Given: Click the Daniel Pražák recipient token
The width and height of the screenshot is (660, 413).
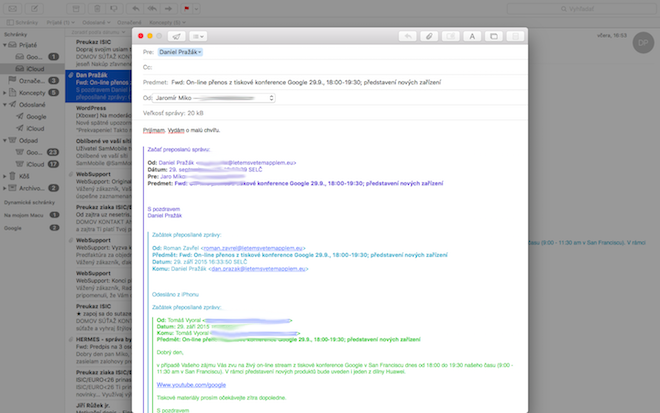Looking at the screenshot, I should 180,52.
